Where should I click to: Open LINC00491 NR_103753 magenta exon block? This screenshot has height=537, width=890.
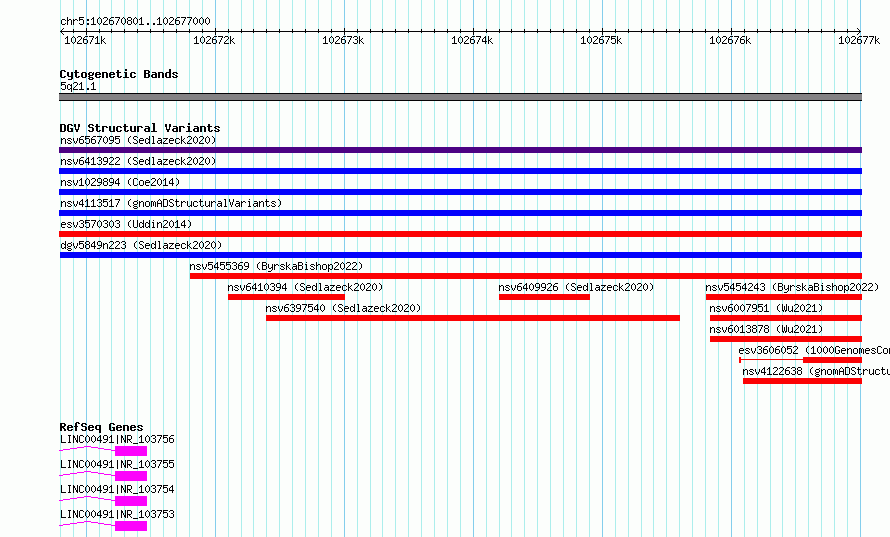pyautogui.click(x=131, y=526)
